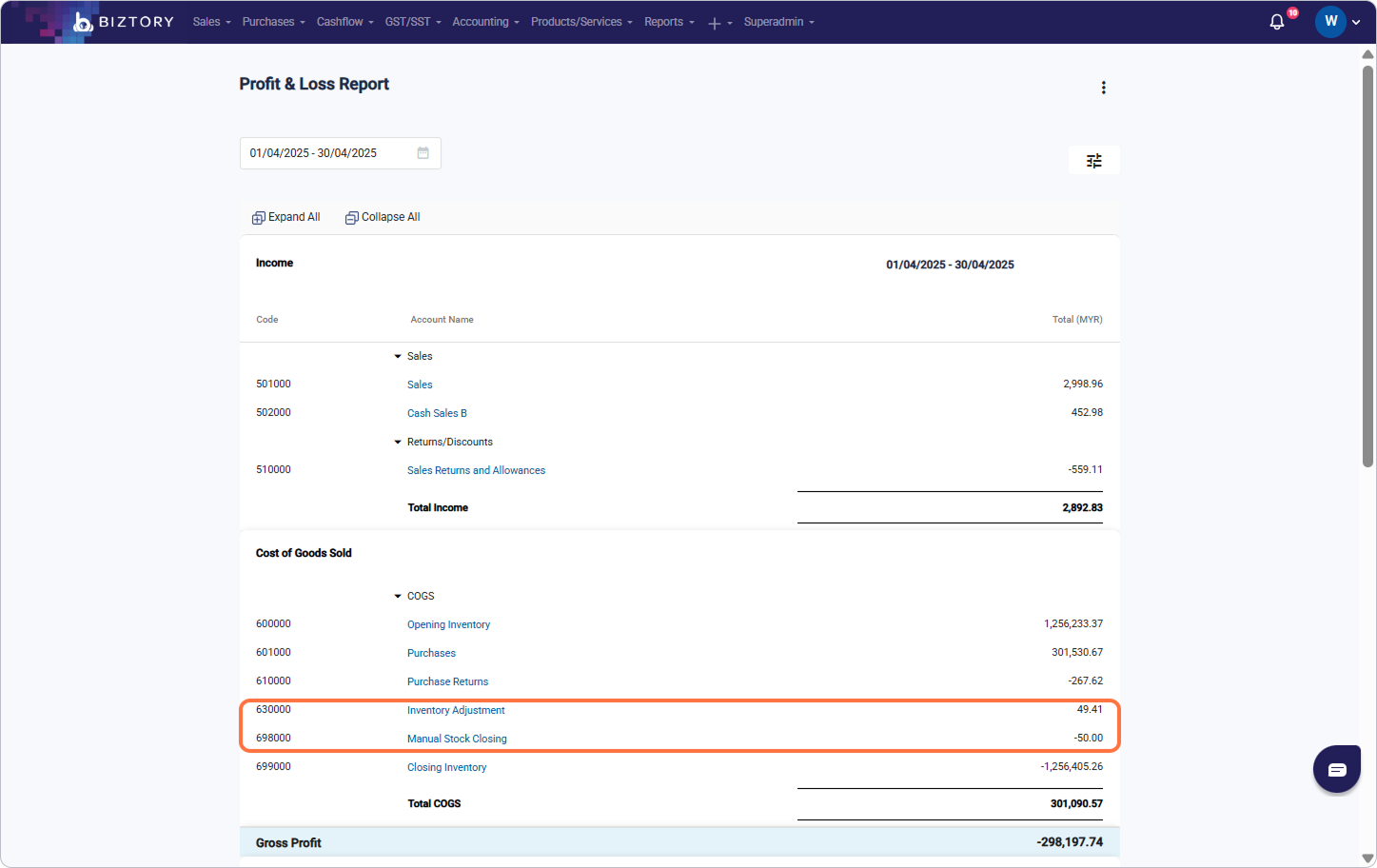Collapse the COGS group arrow

pos(398,596)
